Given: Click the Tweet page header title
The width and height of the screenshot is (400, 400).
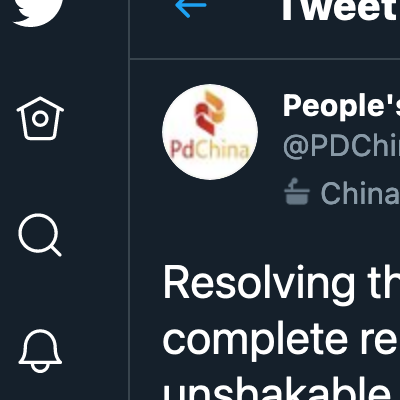Looking at the screenshot, I should click(340, 10).
